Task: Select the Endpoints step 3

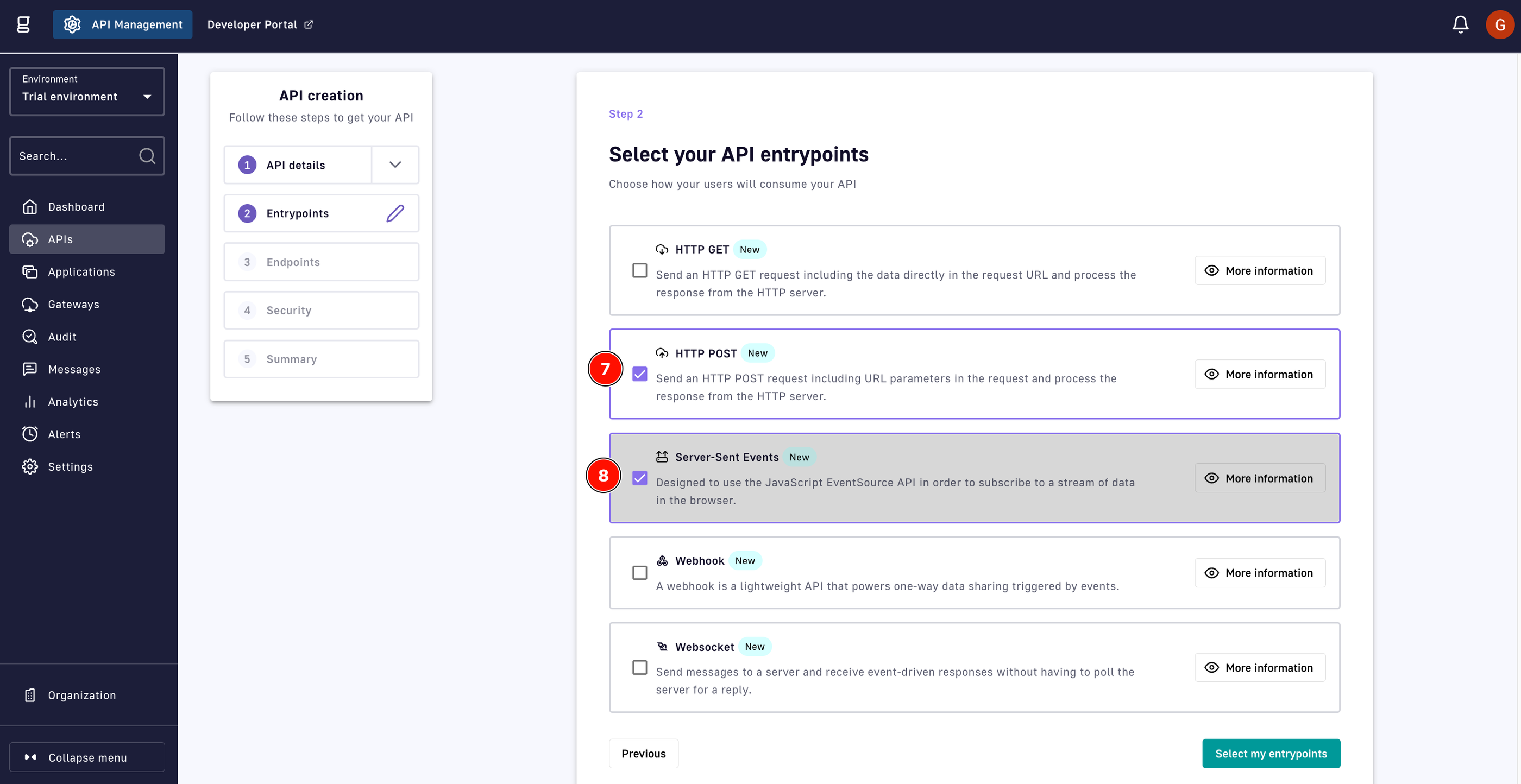Action: pos(321,262)
